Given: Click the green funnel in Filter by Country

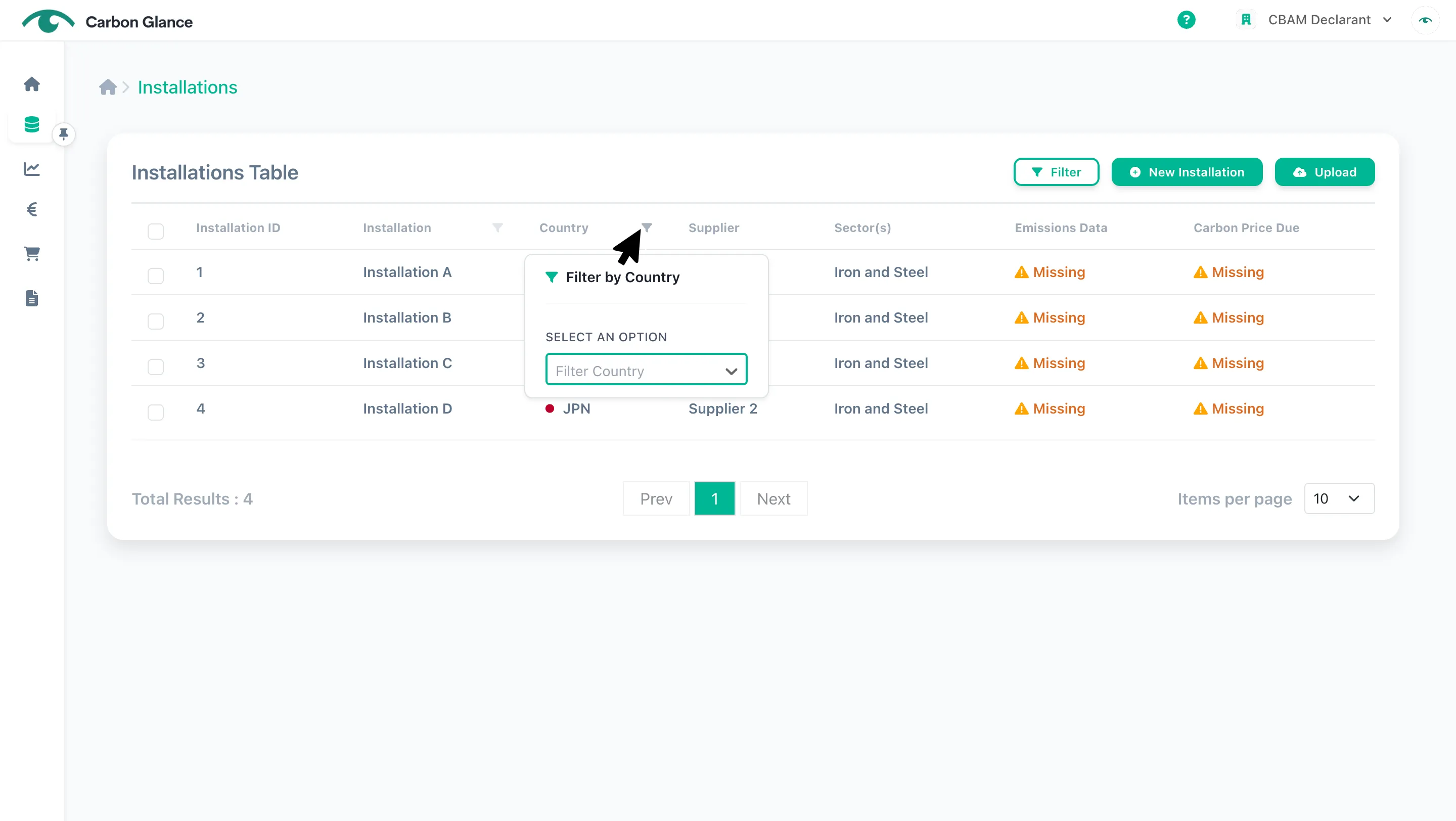Looking at the screenshot, I should pos(552,278).
